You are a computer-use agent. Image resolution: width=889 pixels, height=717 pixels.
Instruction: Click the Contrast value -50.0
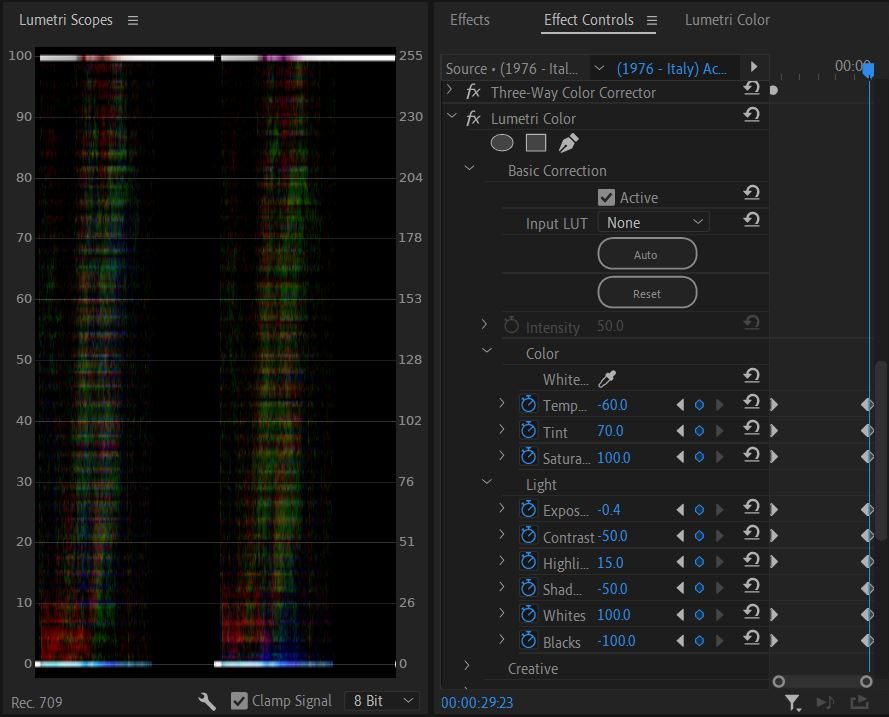(612, 536)
